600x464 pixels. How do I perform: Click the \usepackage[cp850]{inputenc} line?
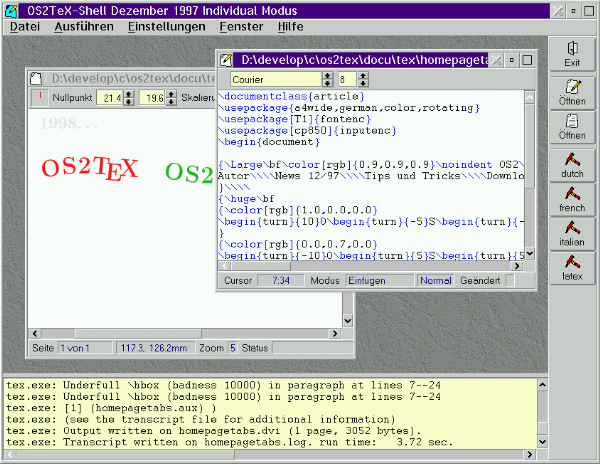tap(308, 131)
